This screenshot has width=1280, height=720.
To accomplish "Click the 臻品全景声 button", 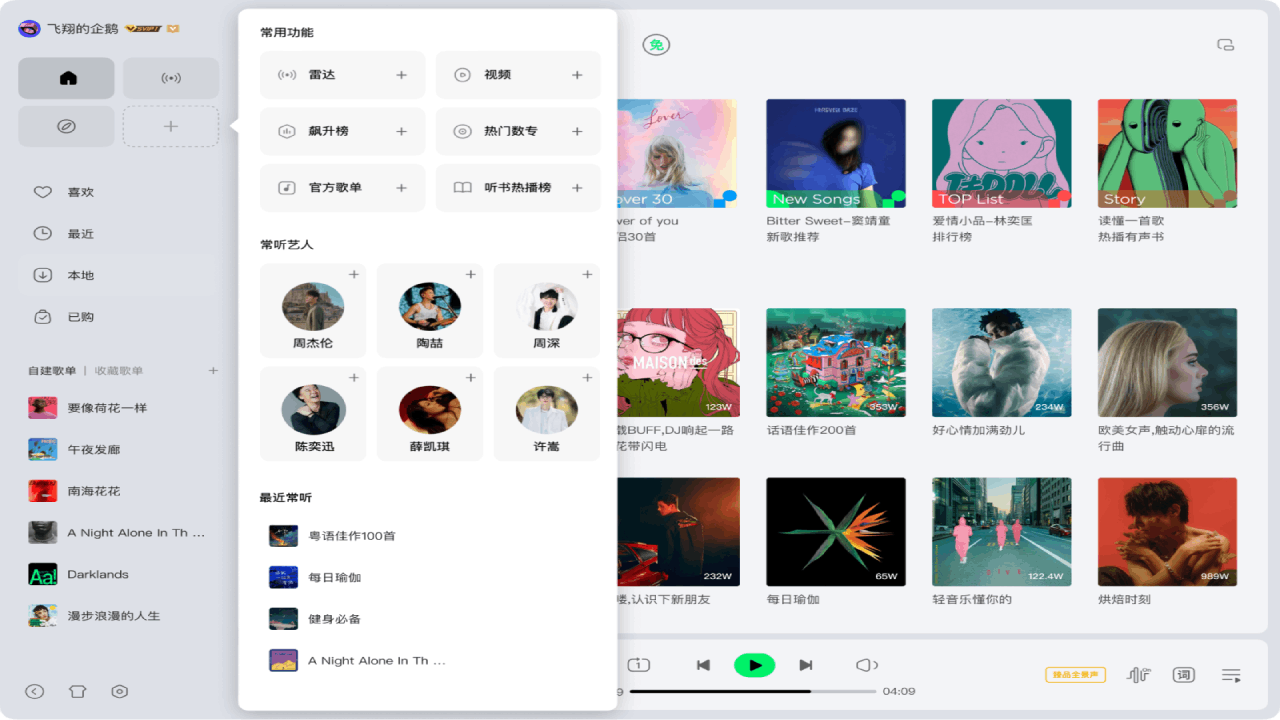I will [1073, 675].
